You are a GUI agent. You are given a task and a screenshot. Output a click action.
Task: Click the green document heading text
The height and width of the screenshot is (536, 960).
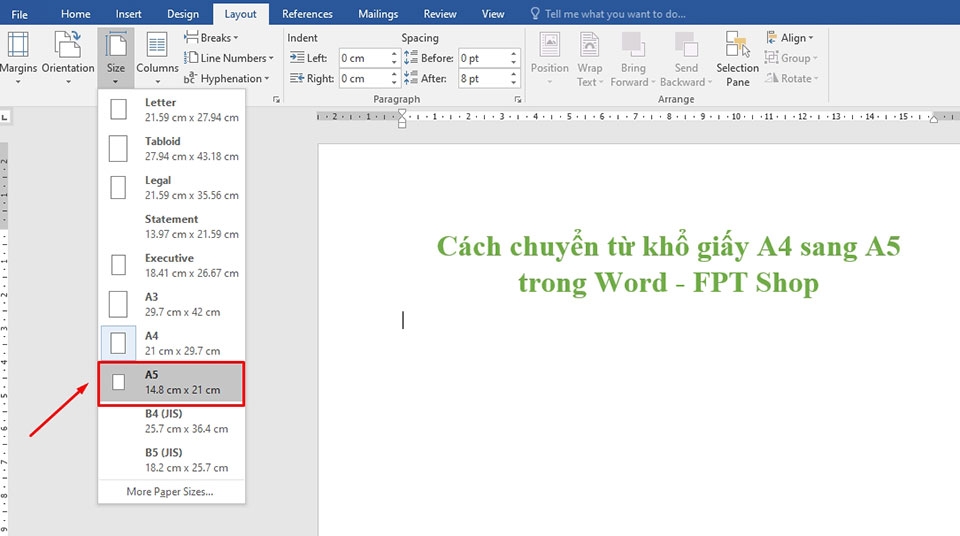click(669, 264)
